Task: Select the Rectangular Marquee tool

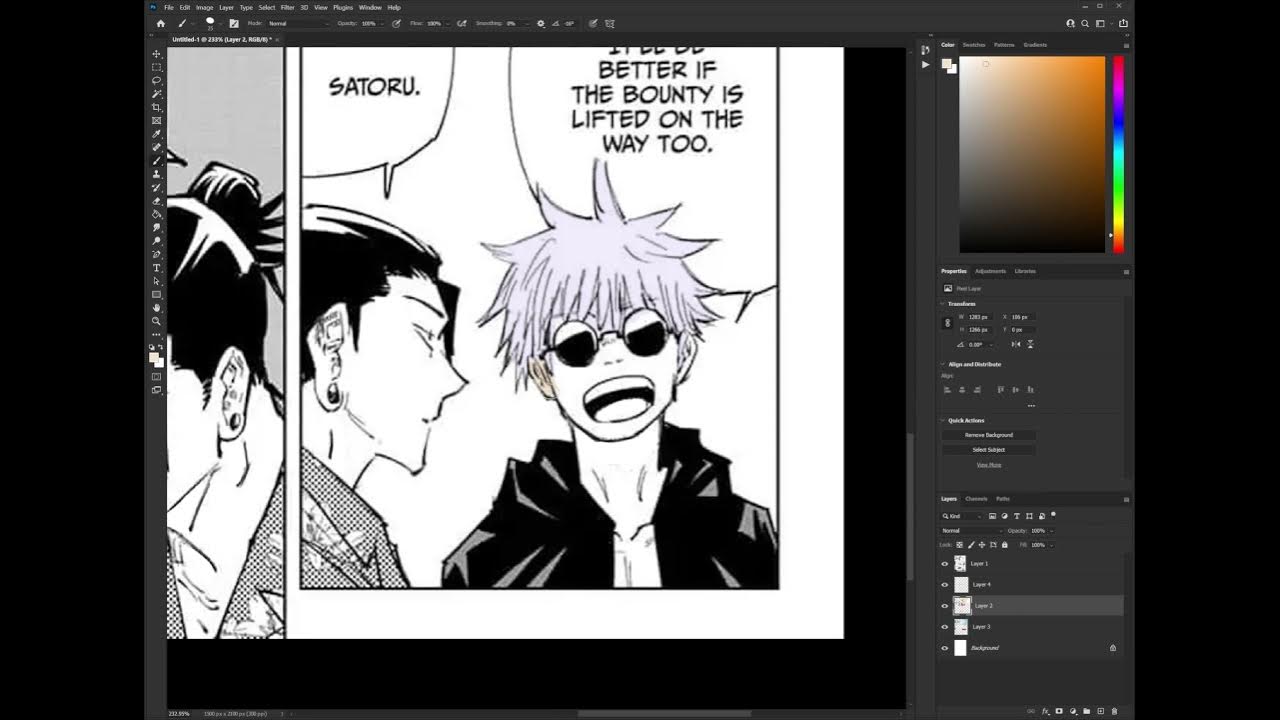Action: (156, 67)
